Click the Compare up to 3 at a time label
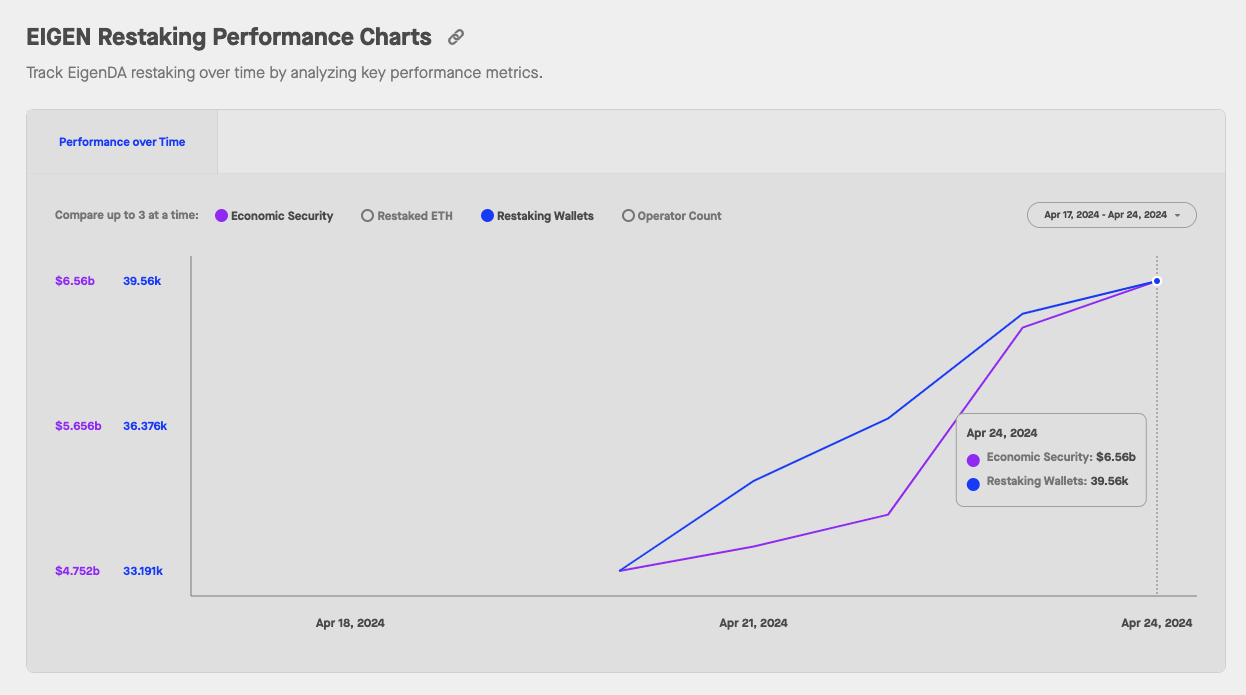Viewport: 1246px width, 695px height. (127, 216)
